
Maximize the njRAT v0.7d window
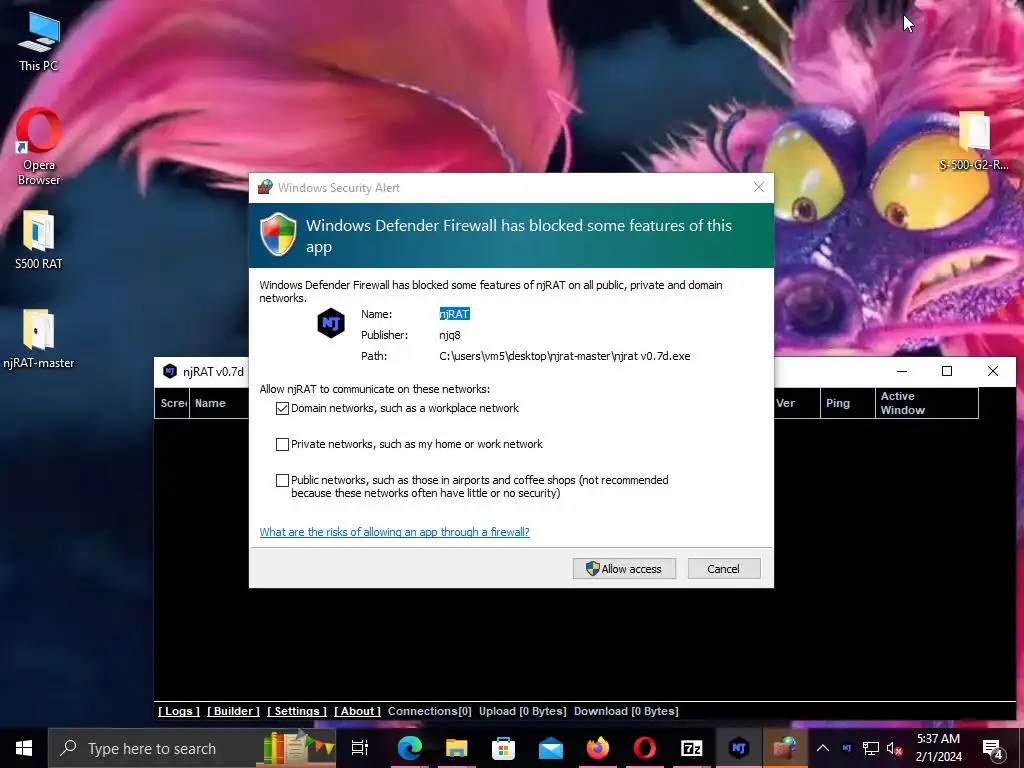947,371
